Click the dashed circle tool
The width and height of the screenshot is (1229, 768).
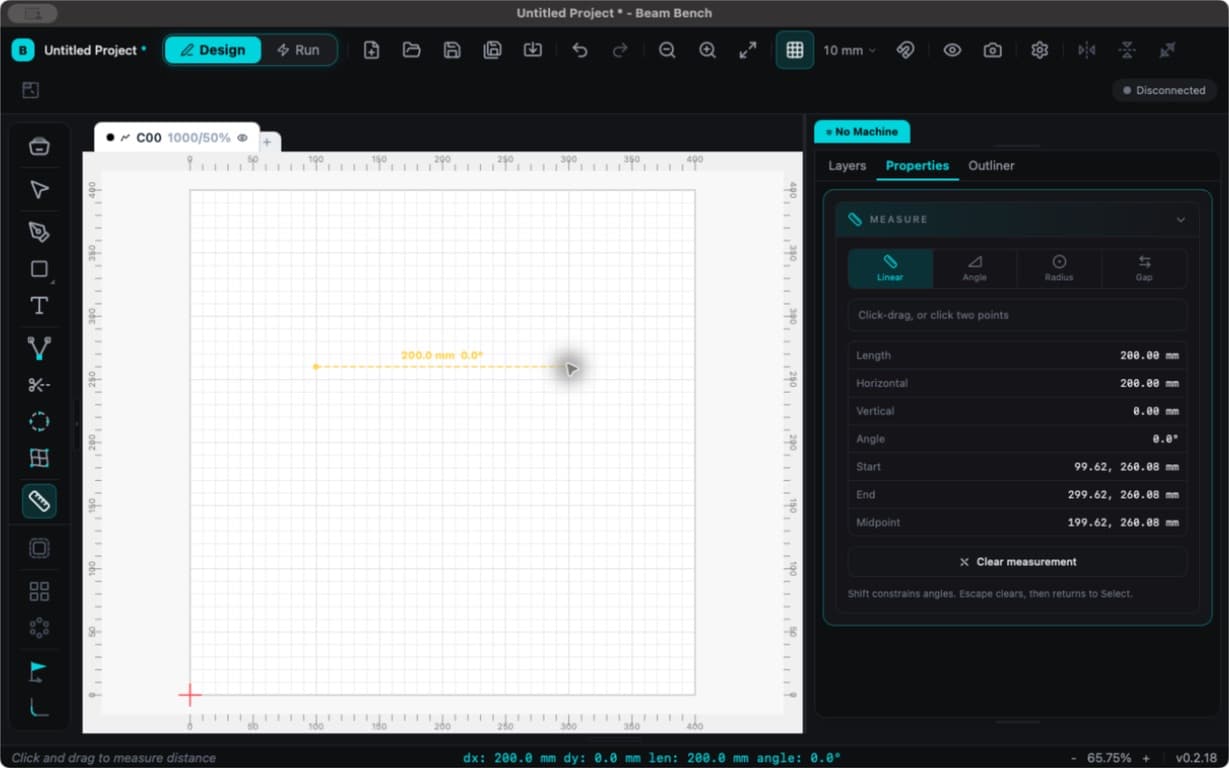[39, 421]
